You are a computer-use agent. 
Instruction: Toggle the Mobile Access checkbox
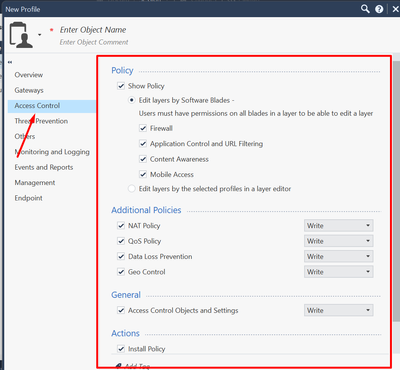(x=143, y=174)
